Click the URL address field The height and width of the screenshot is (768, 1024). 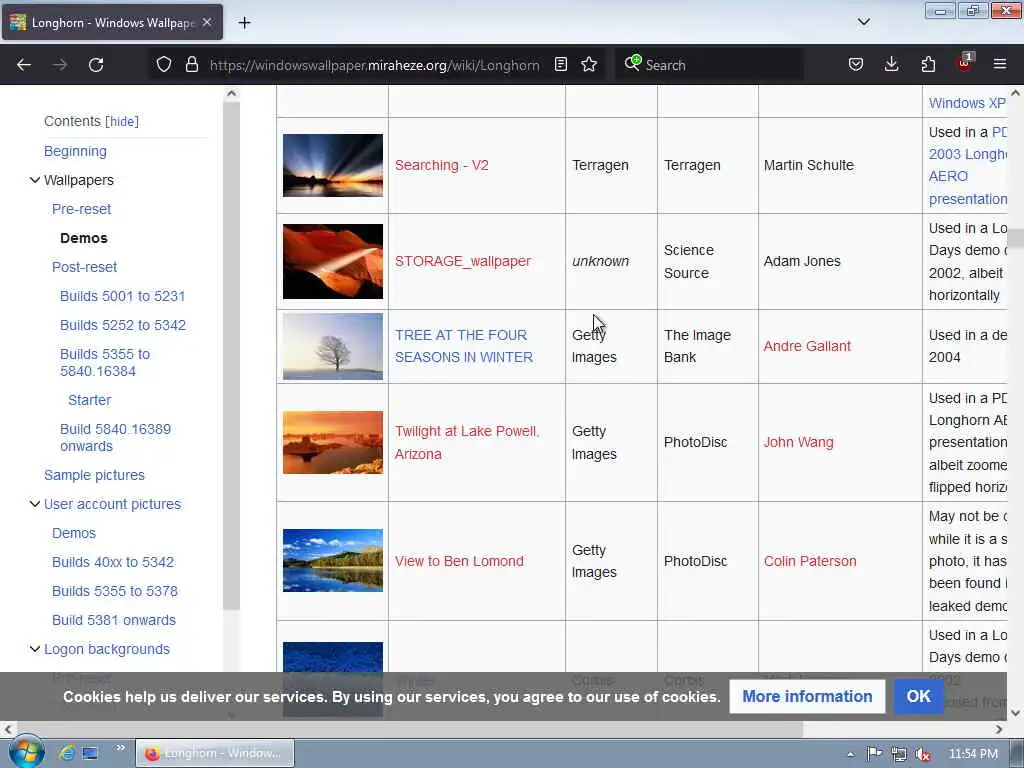pos(374,65)
